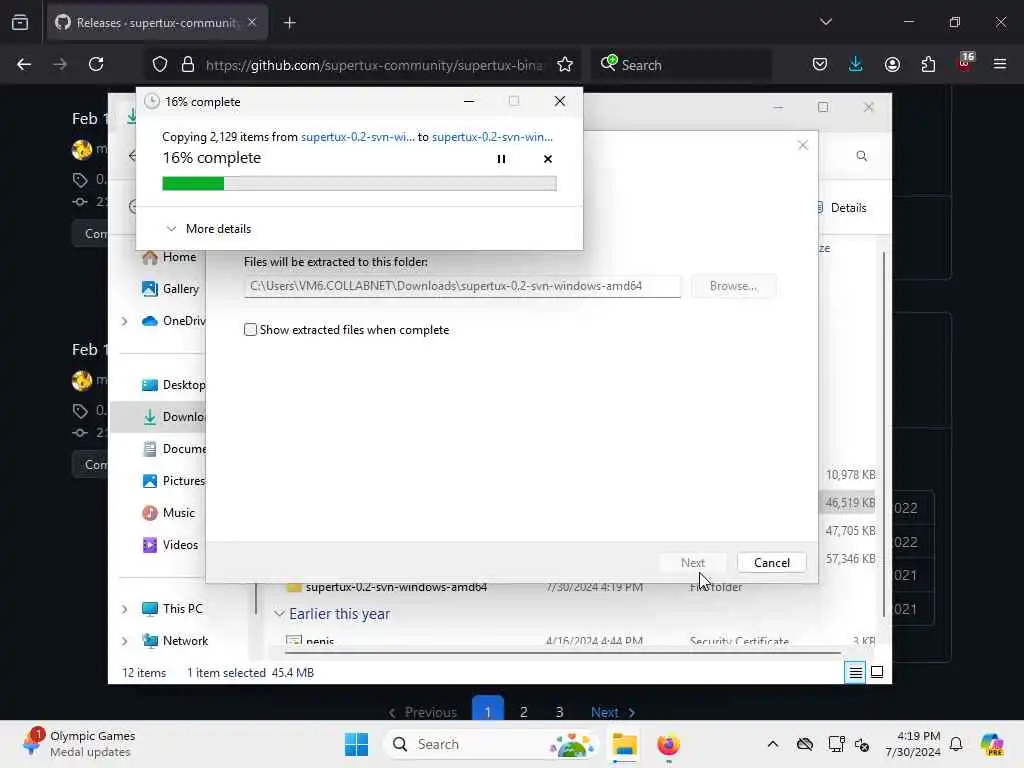Click Next page link on GitHub
This screenshot has width=1024, height=768.
tap(613, 712)
